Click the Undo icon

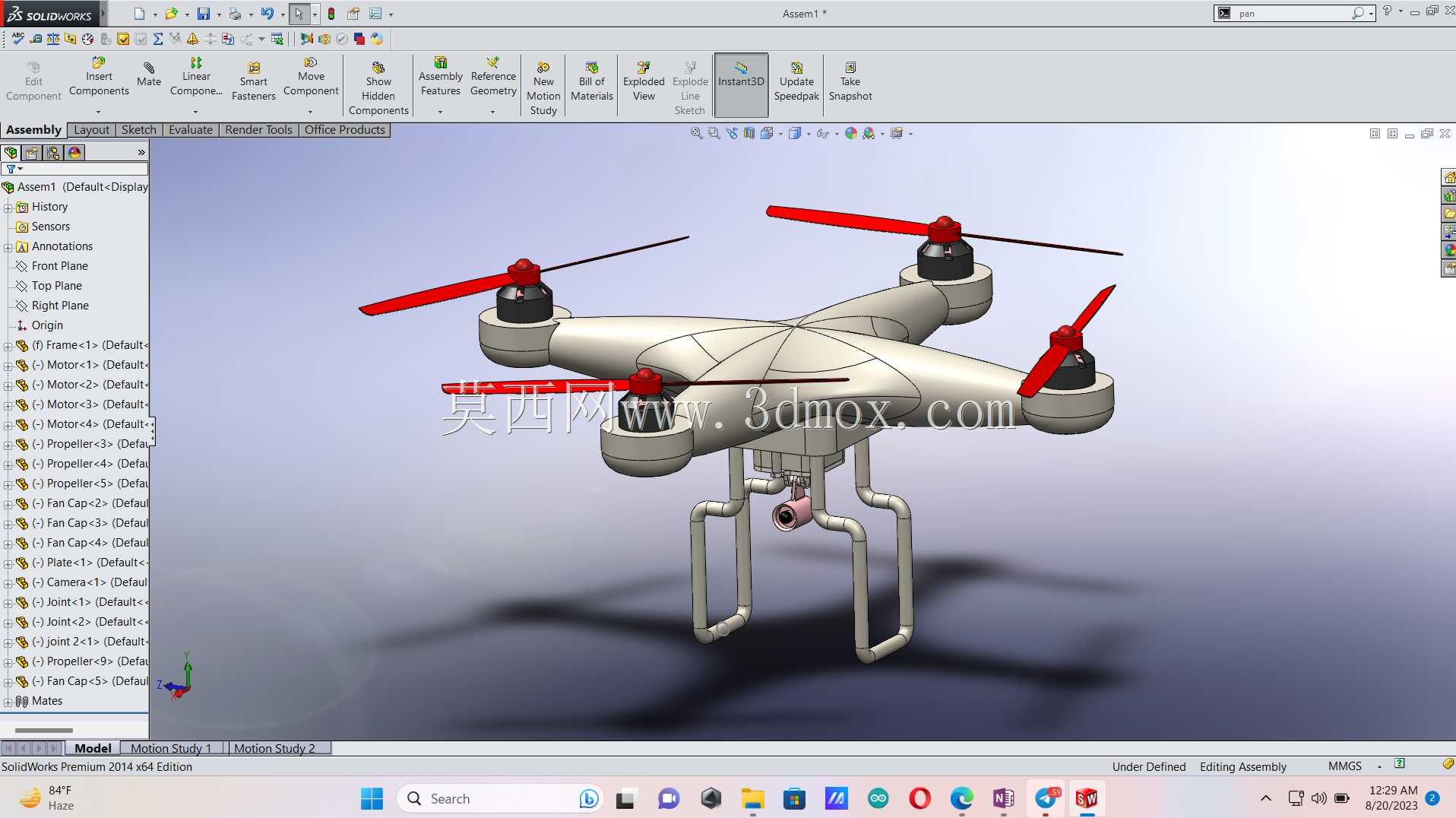pos(267,14)
